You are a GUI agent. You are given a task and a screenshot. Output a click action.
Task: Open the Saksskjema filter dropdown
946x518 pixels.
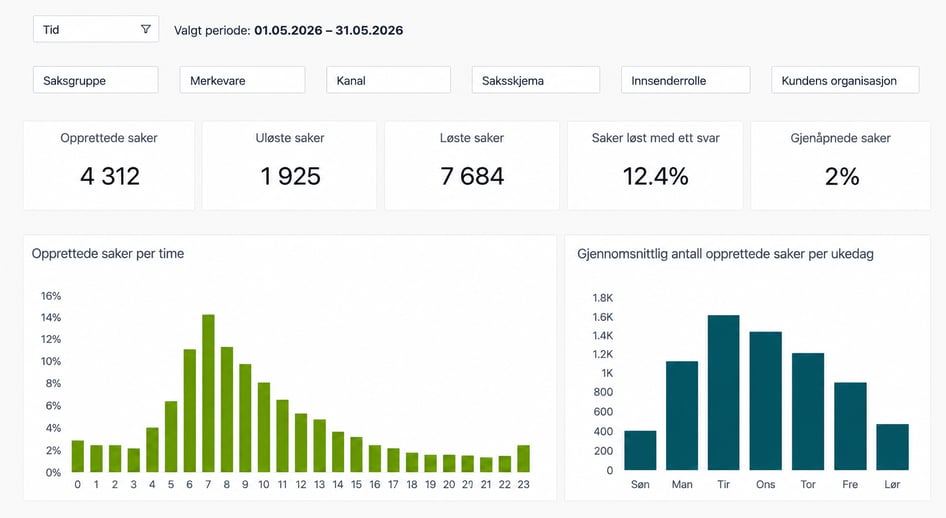pos(536,80)
